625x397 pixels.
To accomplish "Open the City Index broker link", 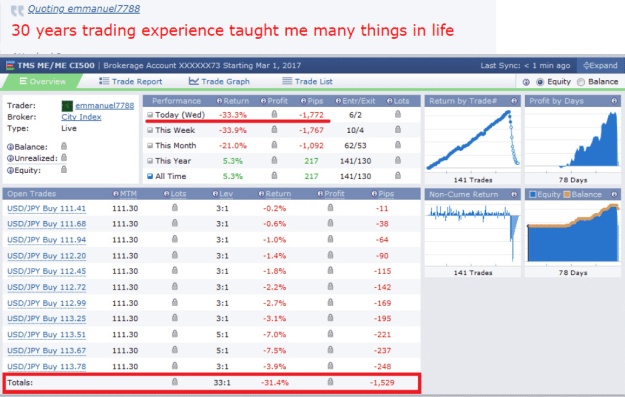I will (x=81, y=117).
